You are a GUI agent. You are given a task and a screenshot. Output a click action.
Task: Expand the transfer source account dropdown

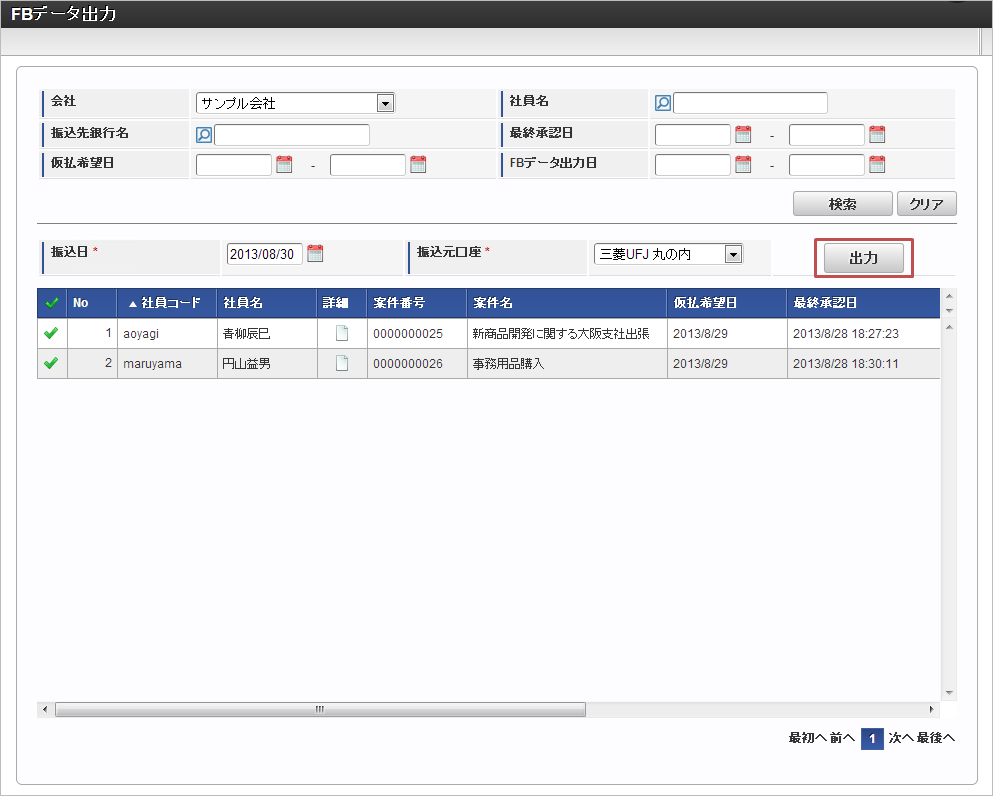pyautogui.click(x=733, y=254)
